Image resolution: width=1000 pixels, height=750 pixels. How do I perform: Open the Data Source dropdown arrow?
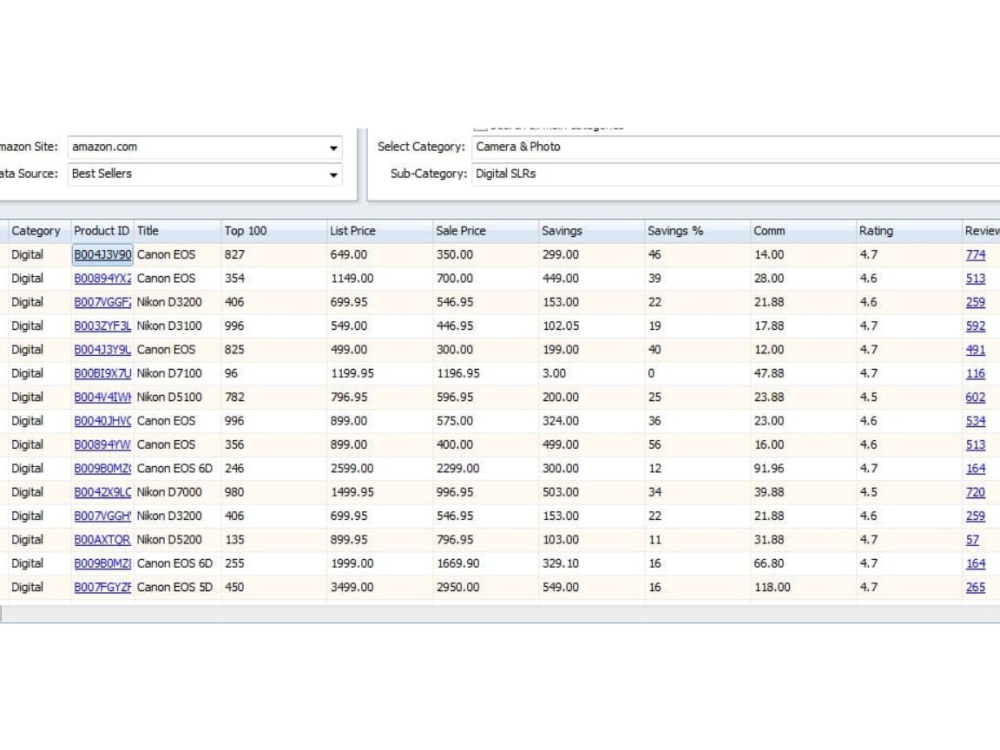(x=333, y=174)
